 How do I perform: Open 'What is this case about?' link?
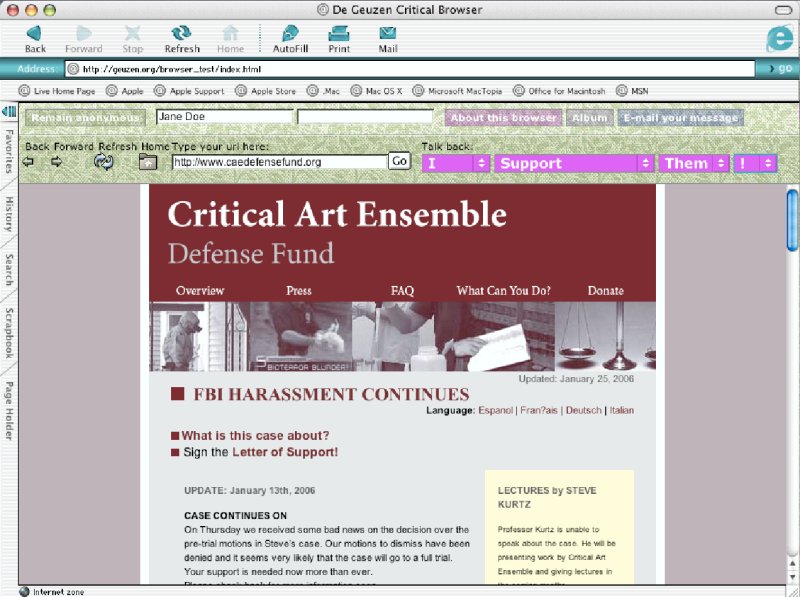(x=255, y=436)
